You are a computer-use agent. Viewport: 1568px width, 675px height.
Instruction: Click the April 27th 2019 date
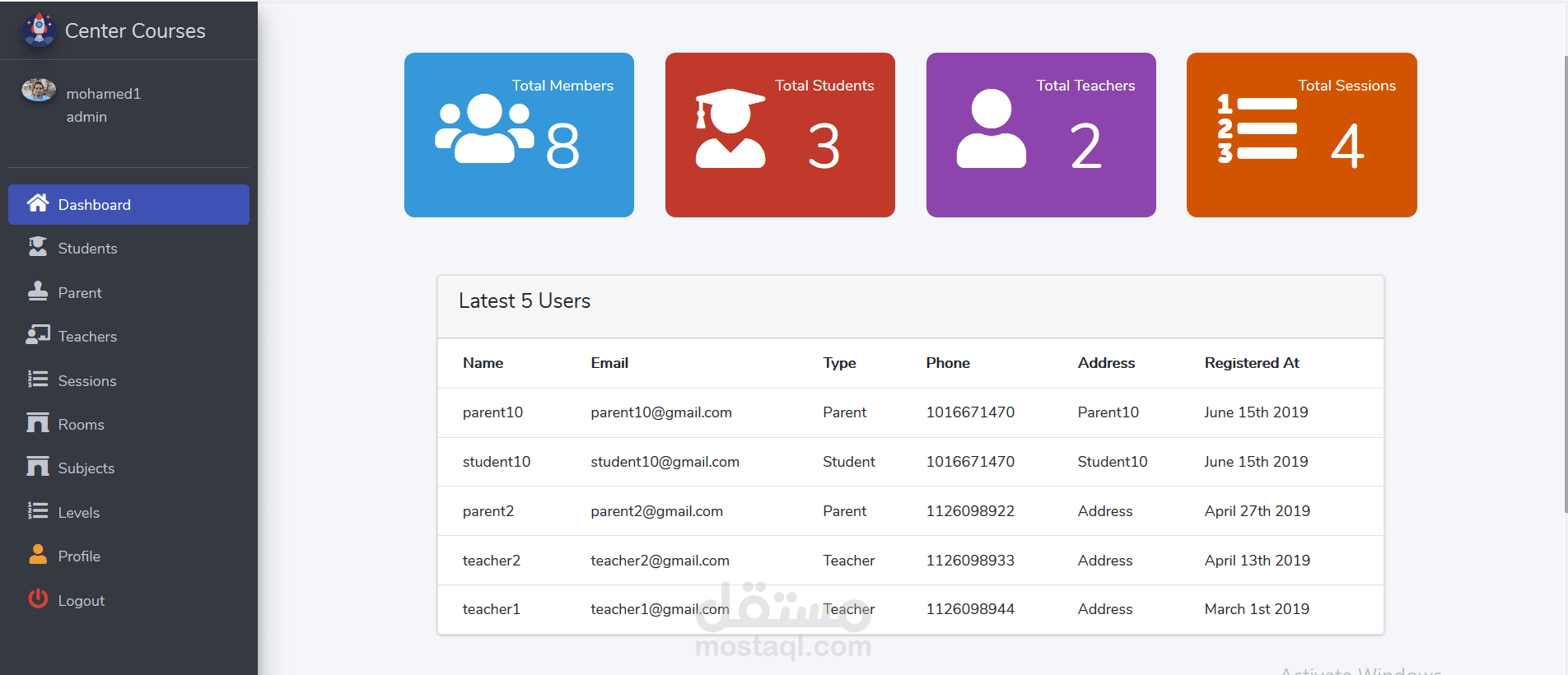(1257, 511)
